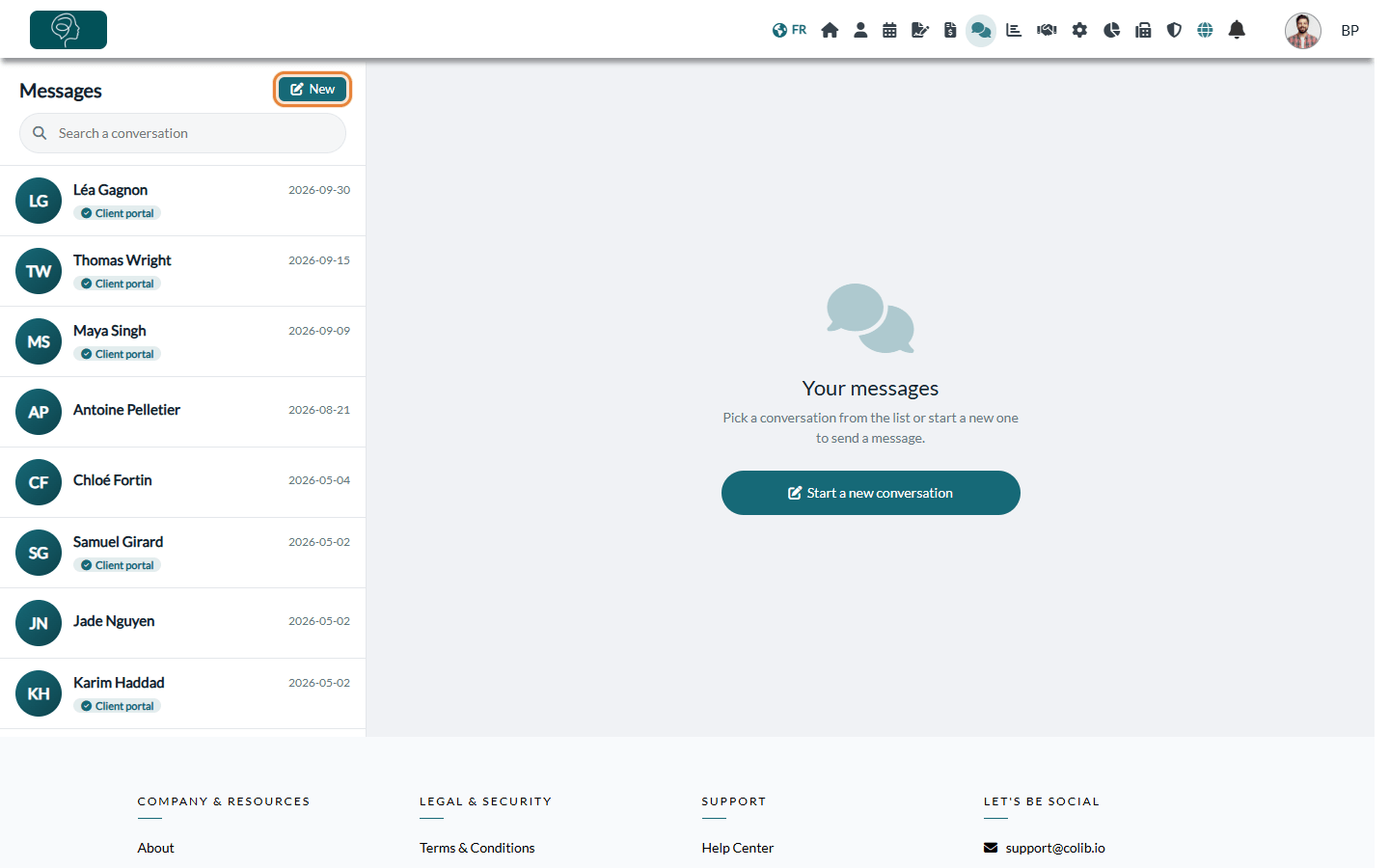
Task: Open the Terms & Conditions link
Action: pos(477,848)
